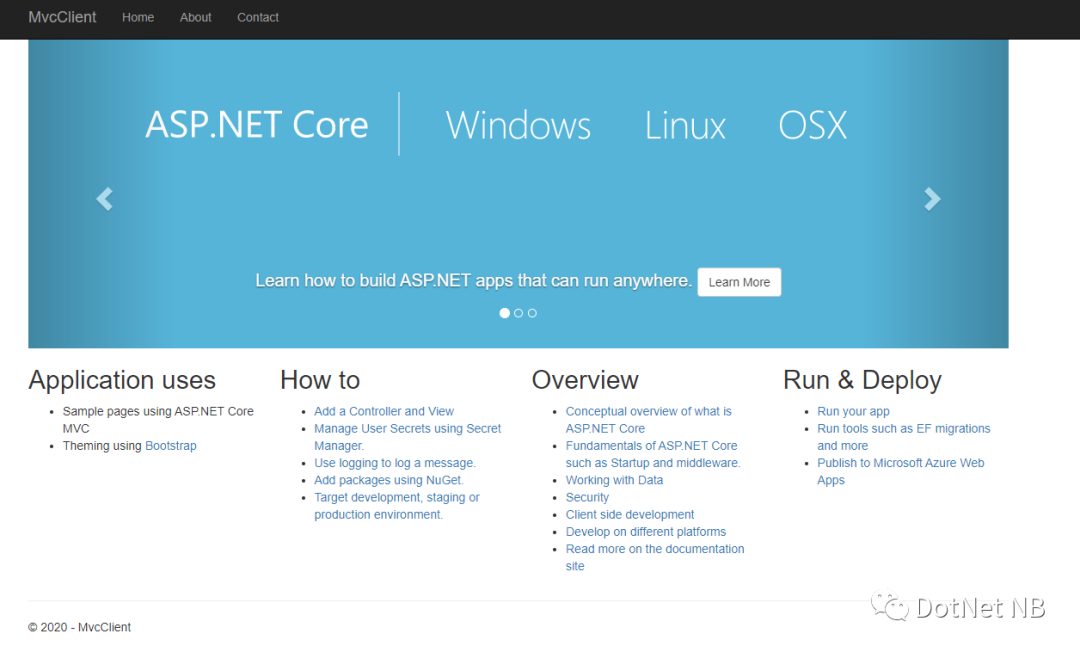Click the Application uses heading
This screenshot has height=652, width=1080.
coord(122,380)
